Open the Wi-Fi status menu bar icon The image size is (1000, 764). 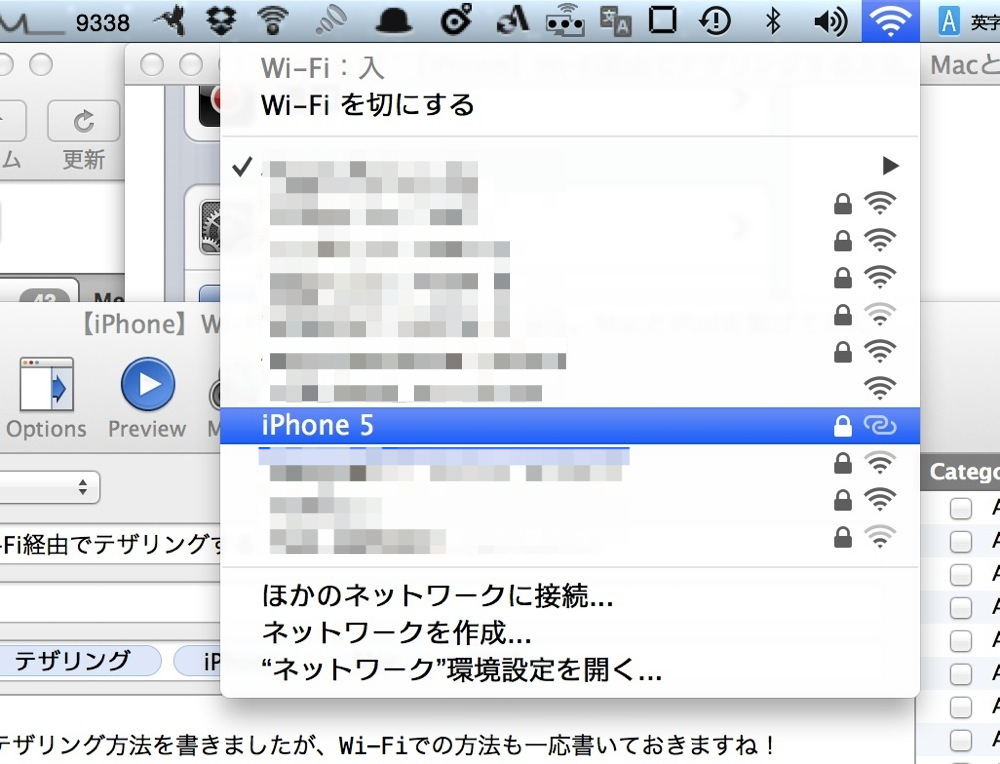coord(890,21)
